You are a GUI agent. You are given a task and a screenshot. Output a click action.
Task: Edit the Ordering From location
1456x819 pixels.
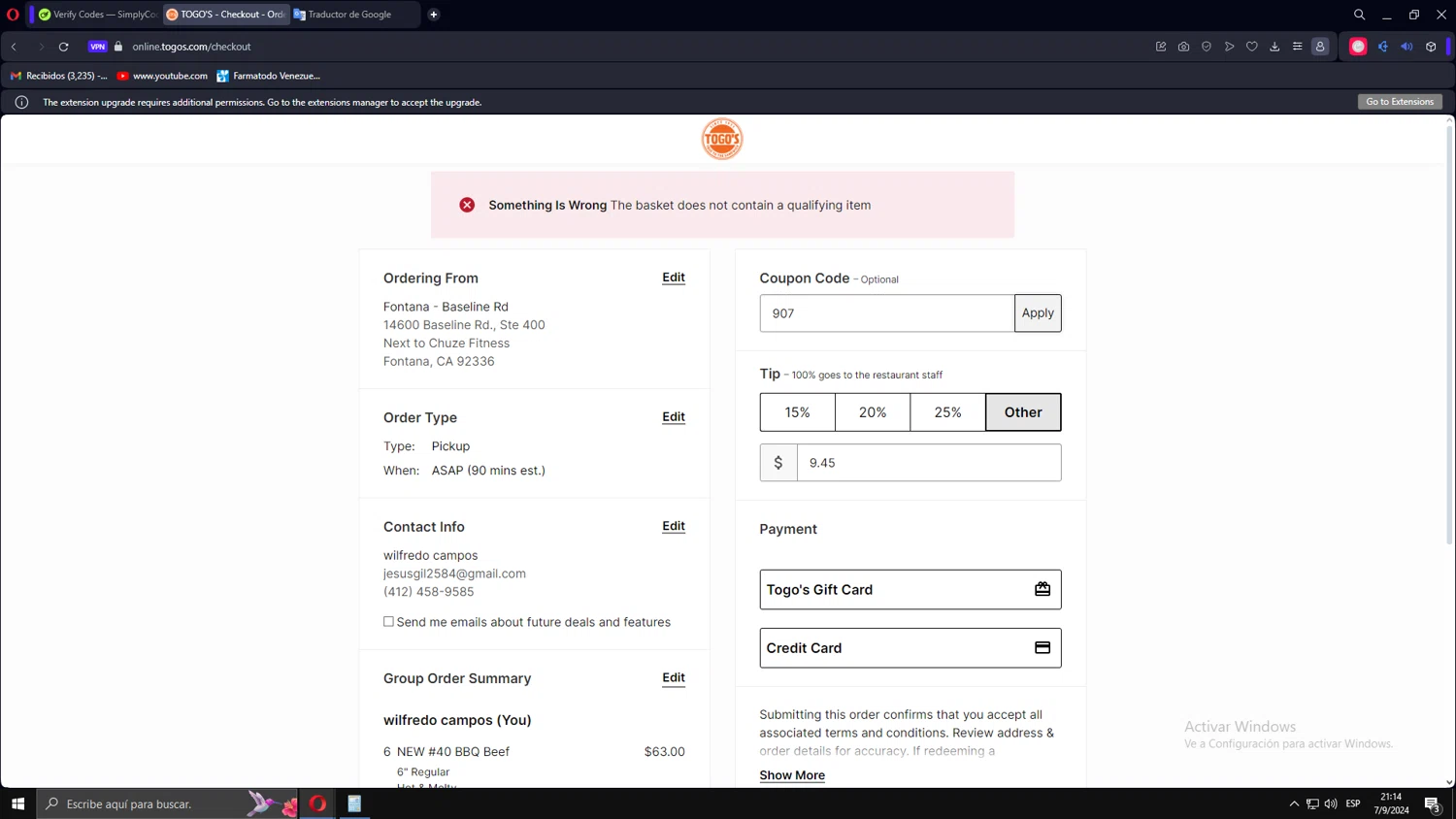coord(674,278)
